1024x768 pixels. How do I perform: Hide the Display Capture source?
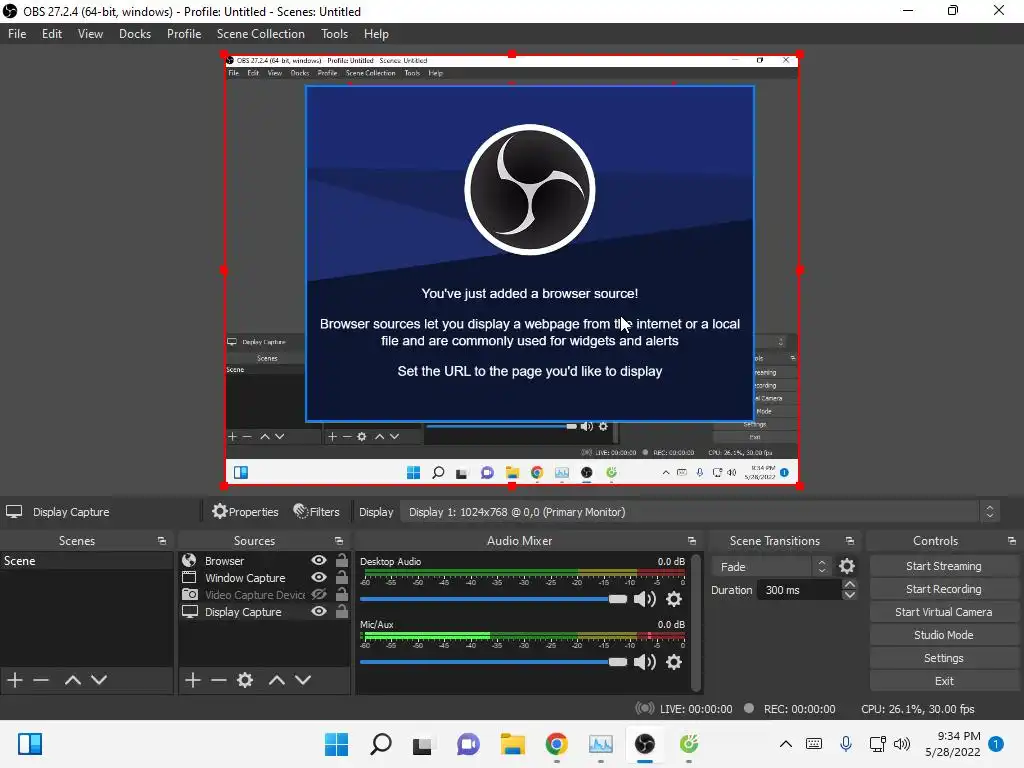tap(319, 611)
